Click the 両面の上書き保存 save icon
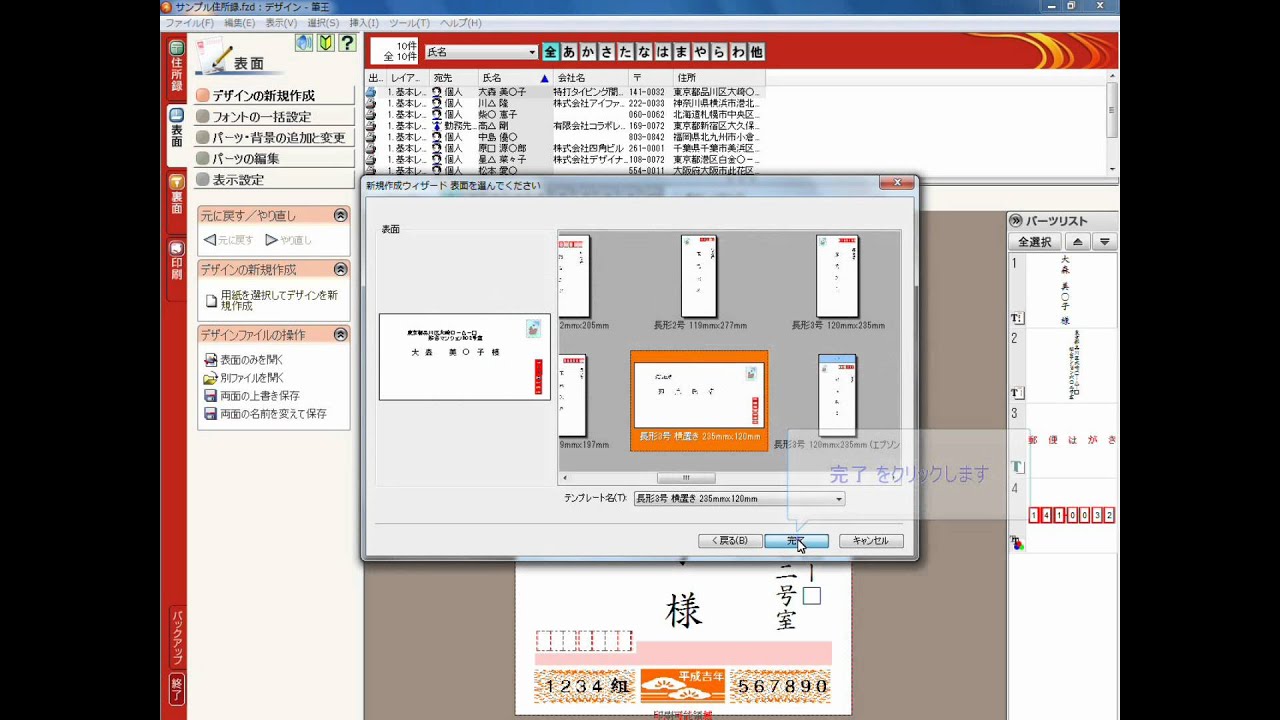The height and width of the screenshot is (720, 1280). [210, 396]
